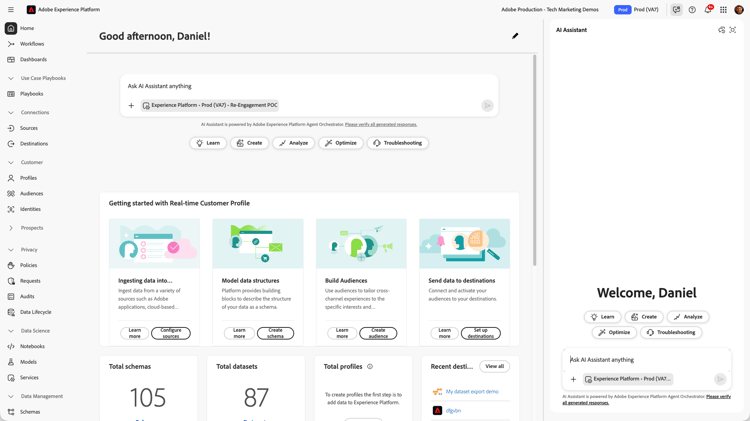This screenshot has height=421, width=750.
Task: Collapse the Connections section
Action: click(11, 112)
